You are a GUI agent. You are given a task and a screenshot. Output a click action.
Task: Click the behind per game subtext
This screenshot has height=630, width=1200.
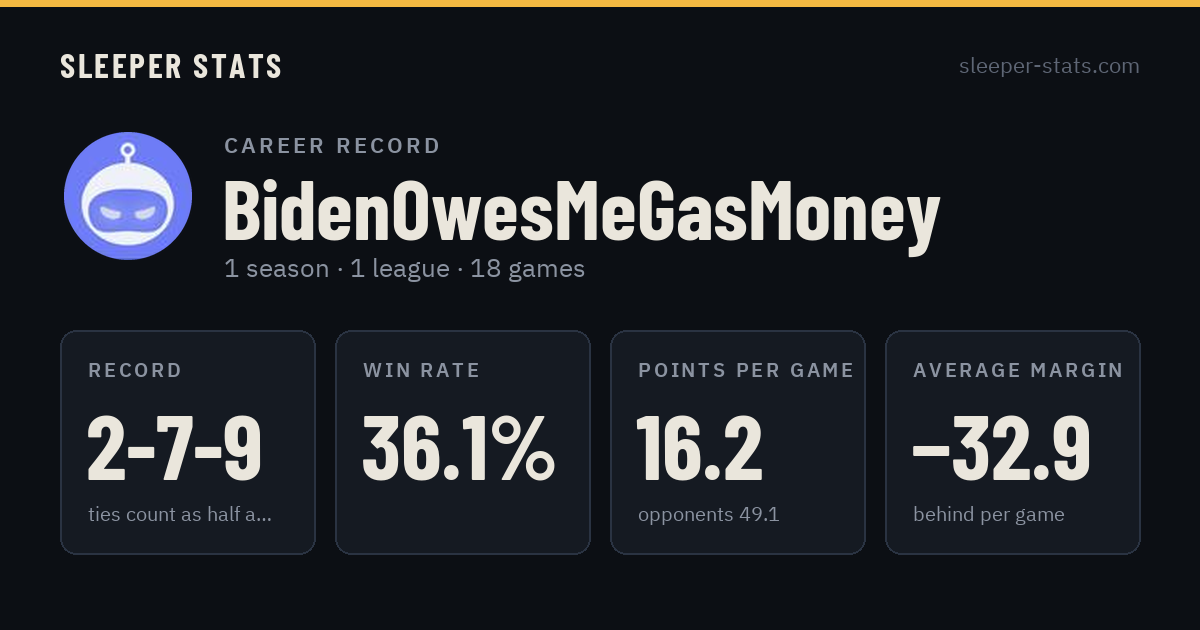pos(989,515)
